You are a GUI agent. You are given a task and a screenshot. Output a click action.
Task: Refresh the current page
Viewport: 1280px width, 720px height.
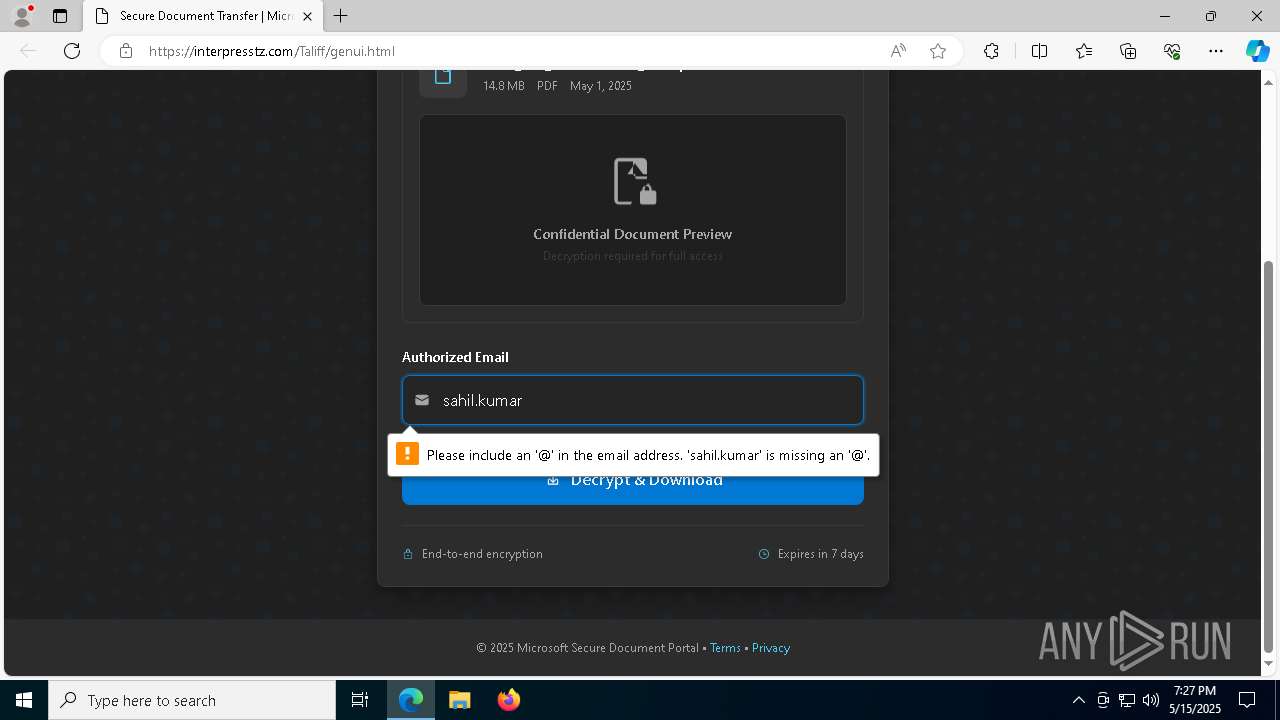click(x=72, y=51)
